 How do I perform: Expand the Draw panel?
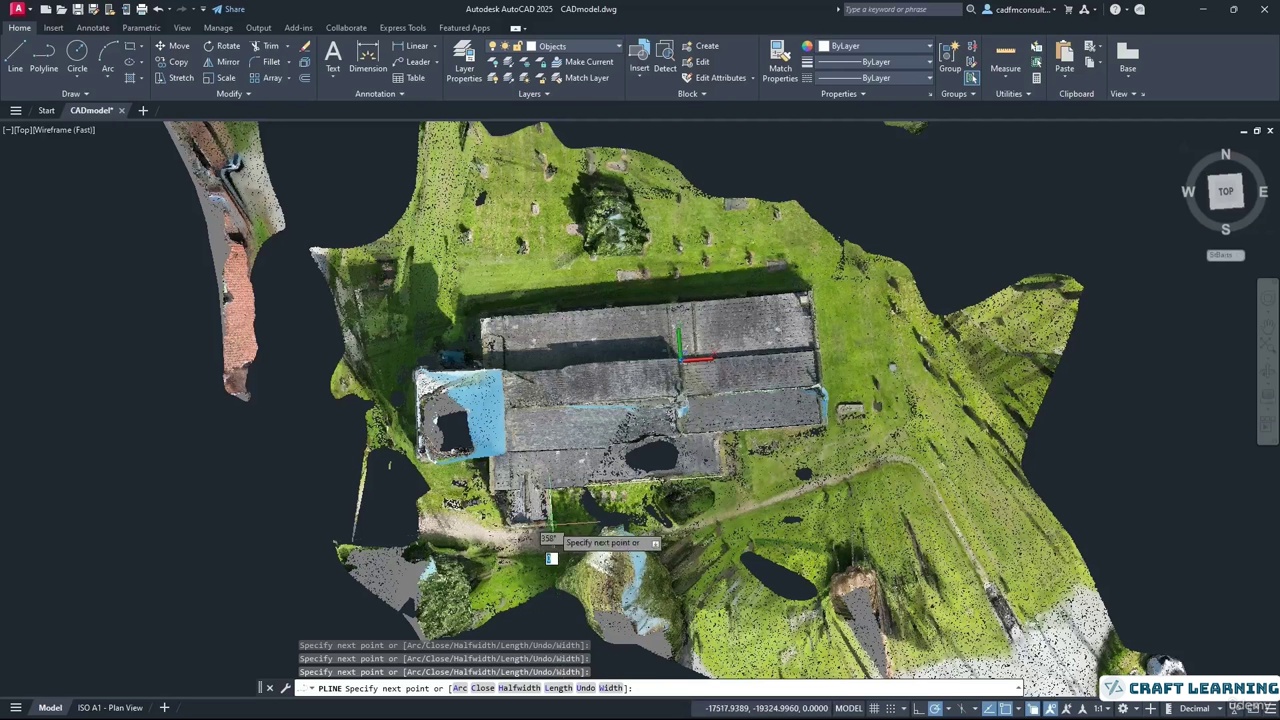click(x=73, y=94)
